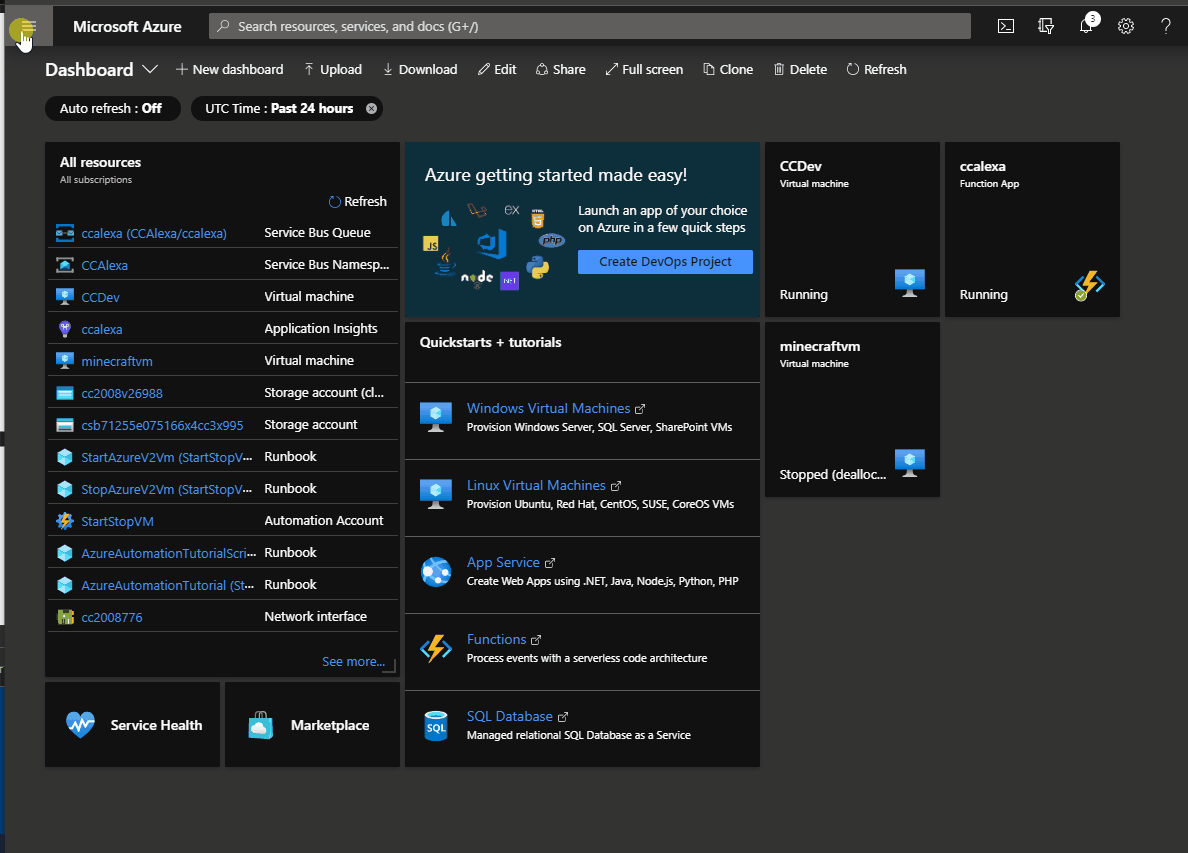Remove the UTC Time filter
Viewport: 1188px width, 853px height.
[x=371, y=108]
